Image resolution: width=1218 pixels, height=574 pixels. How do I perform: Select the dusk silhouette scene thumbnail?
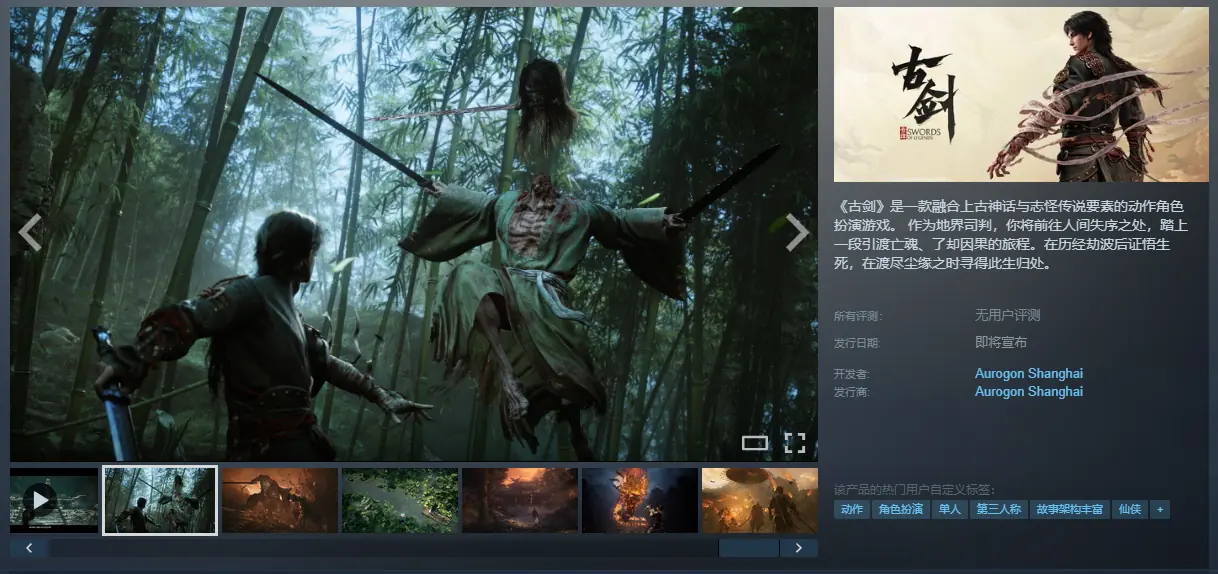click(x=520, y=500)
